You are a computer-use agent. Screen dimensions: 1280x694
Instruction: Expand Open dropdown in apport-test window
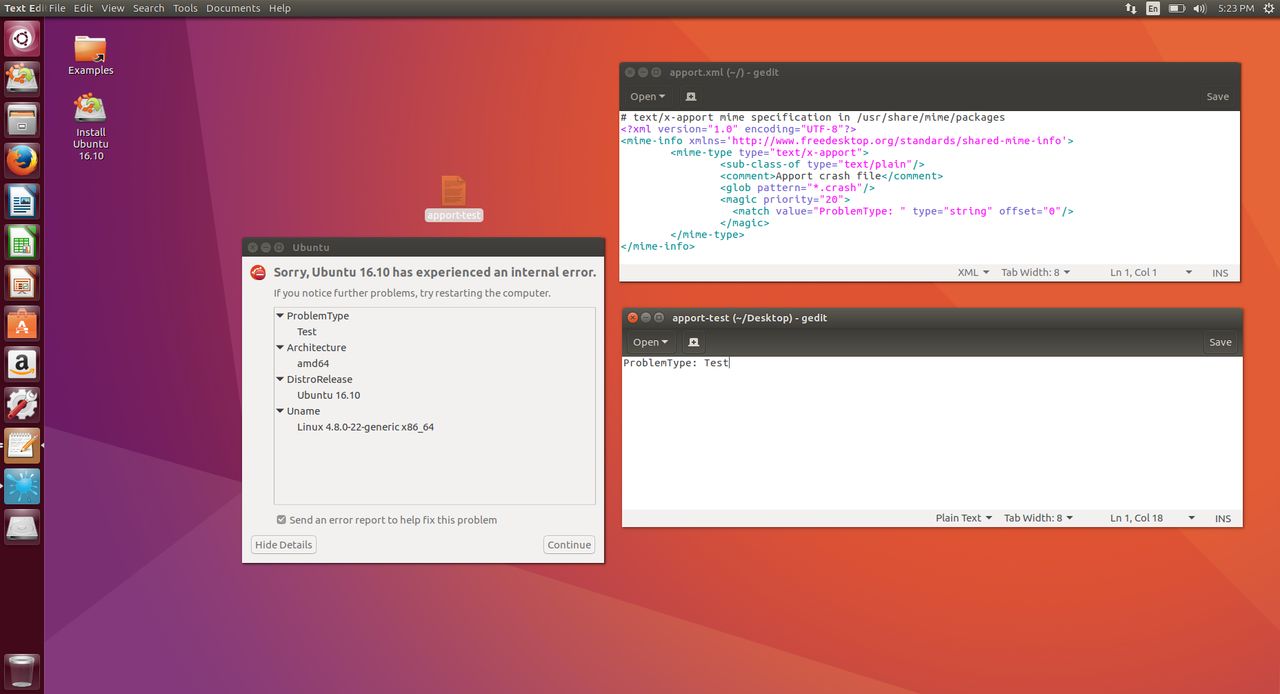(x=650, y=342)
